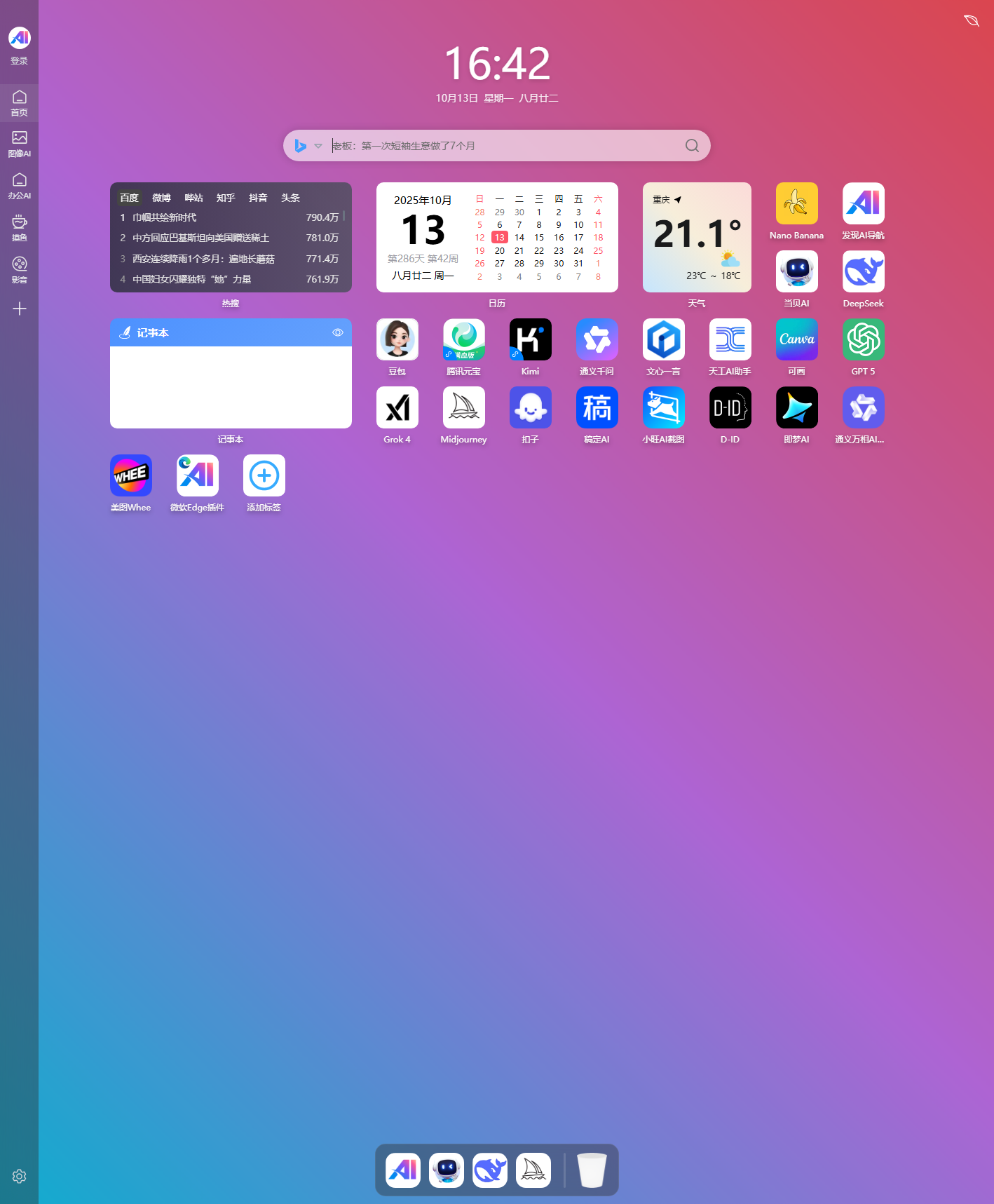
Task: Open the D-ID app icon
Action: coord(730,408)
